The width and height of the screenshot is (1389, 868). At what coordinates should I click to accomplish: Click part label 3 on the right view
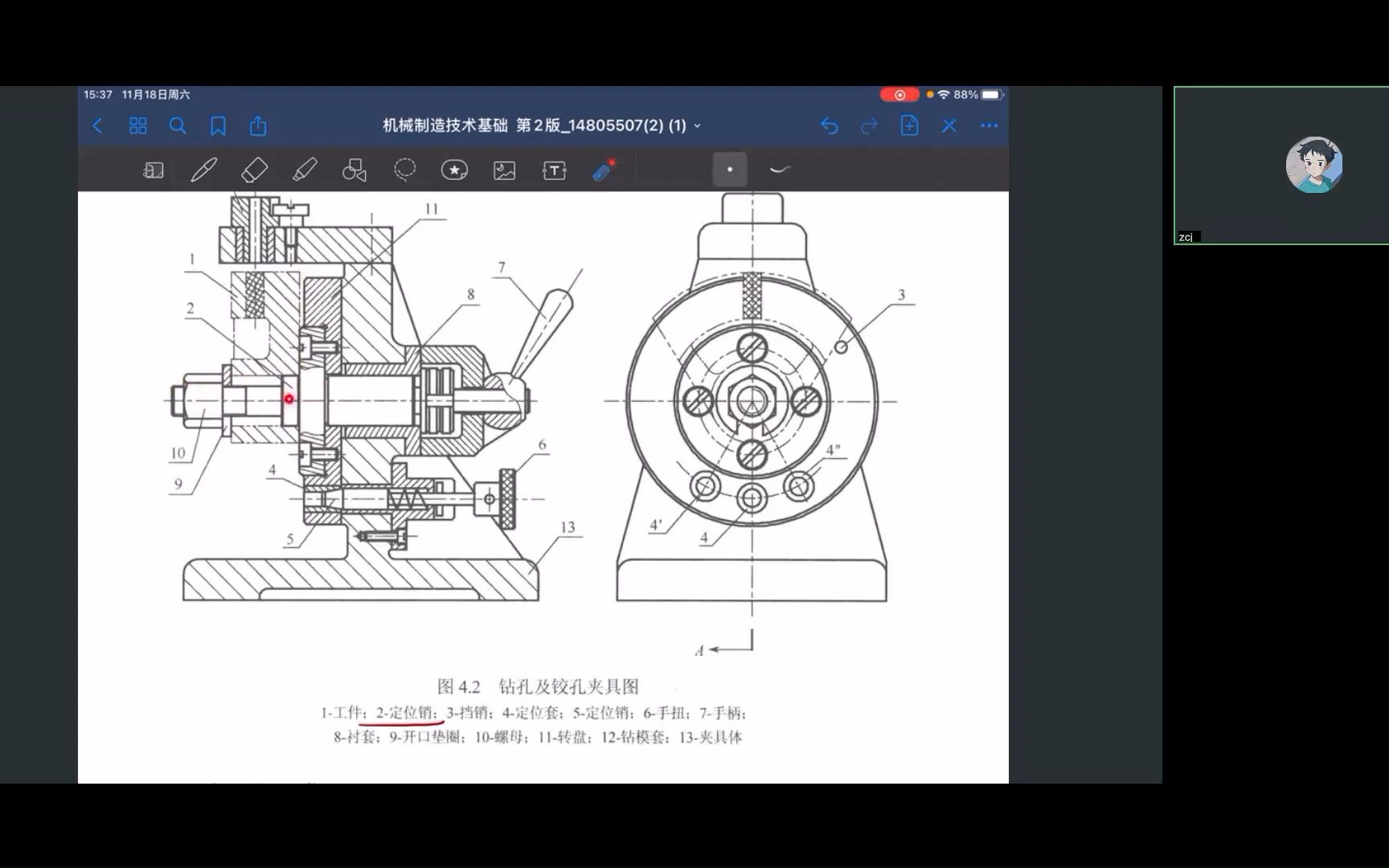901,295
